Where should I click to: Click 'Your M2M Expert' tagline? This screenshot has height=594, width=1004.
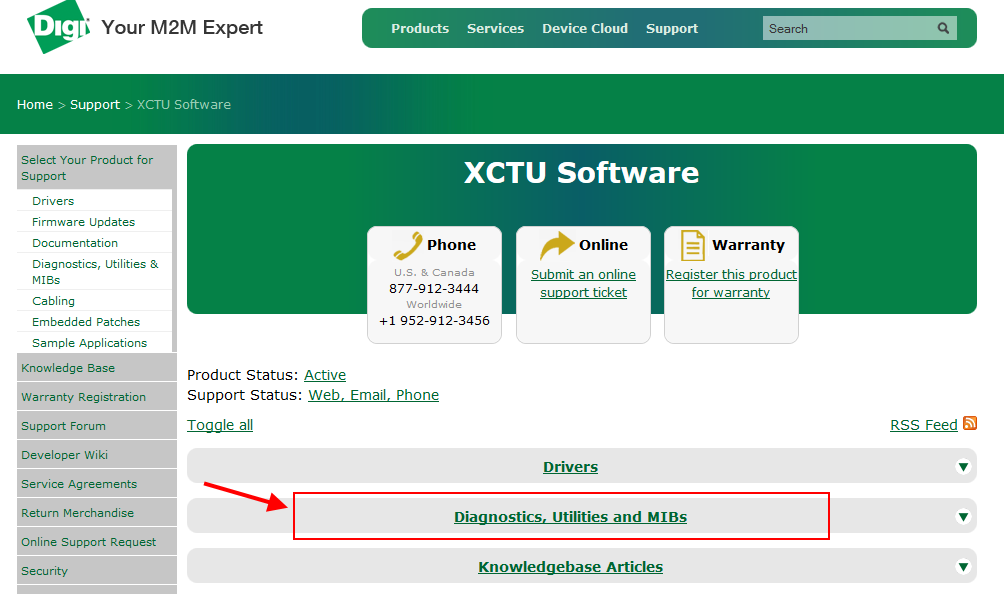tap(182, 28)
